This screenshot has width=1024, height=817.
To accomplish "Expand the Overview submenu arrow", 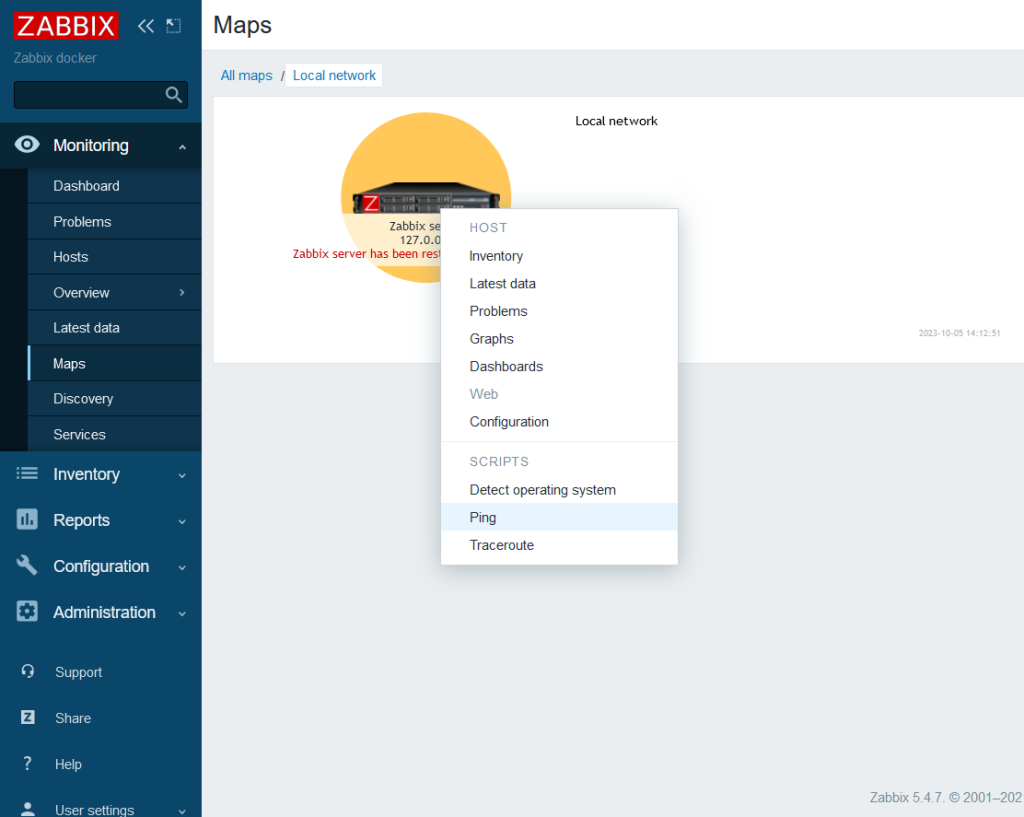I will pos(182,293).
